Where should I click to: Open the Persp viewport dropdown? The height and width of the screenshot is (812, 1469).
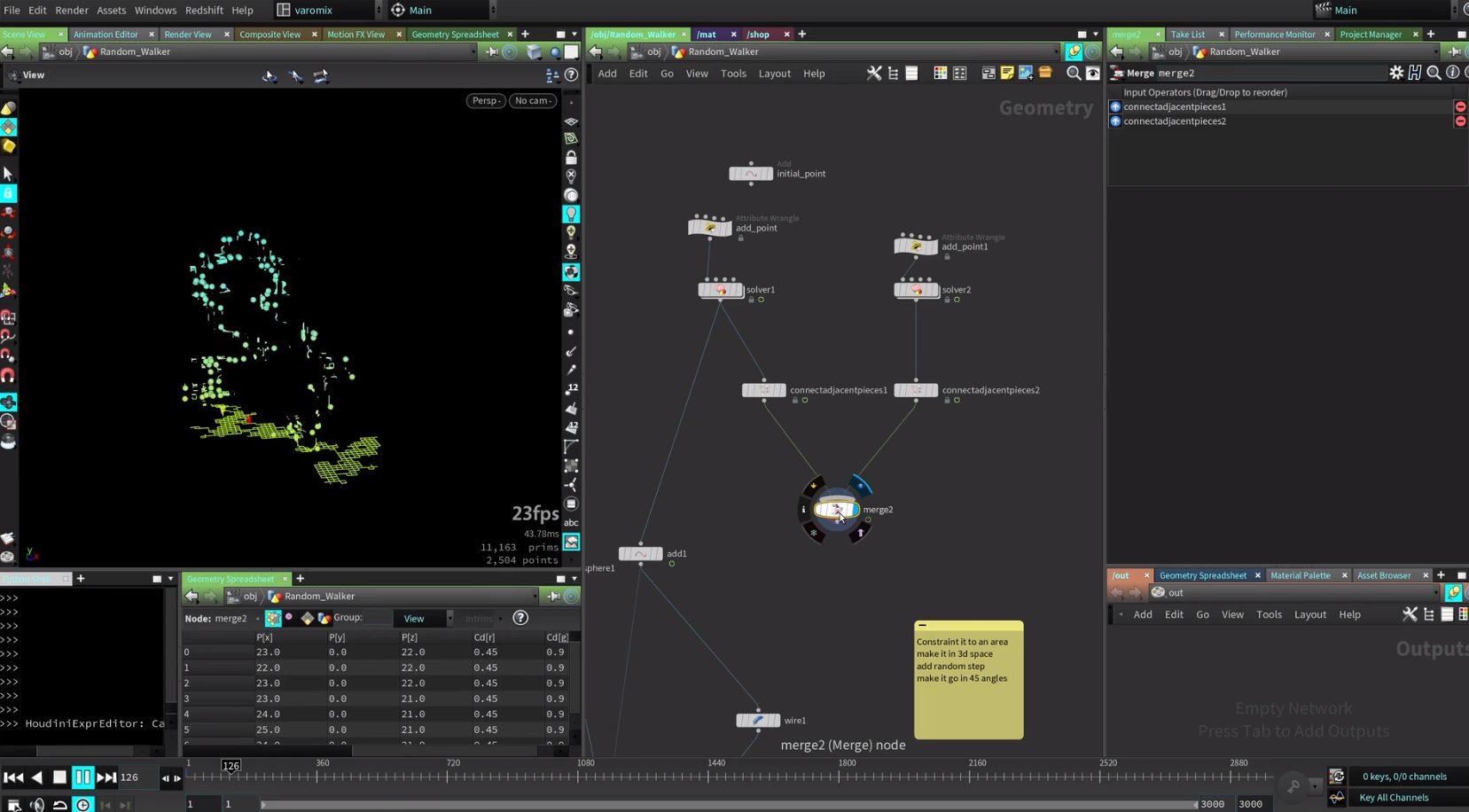[x=486, y=101]
